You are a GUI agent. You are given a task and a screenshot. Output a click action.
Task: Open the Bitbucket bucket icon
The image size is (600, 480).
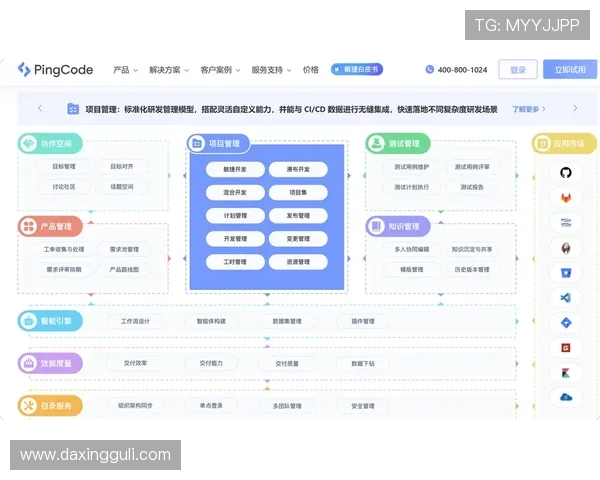pyautogui.click(x=566, y=273)
